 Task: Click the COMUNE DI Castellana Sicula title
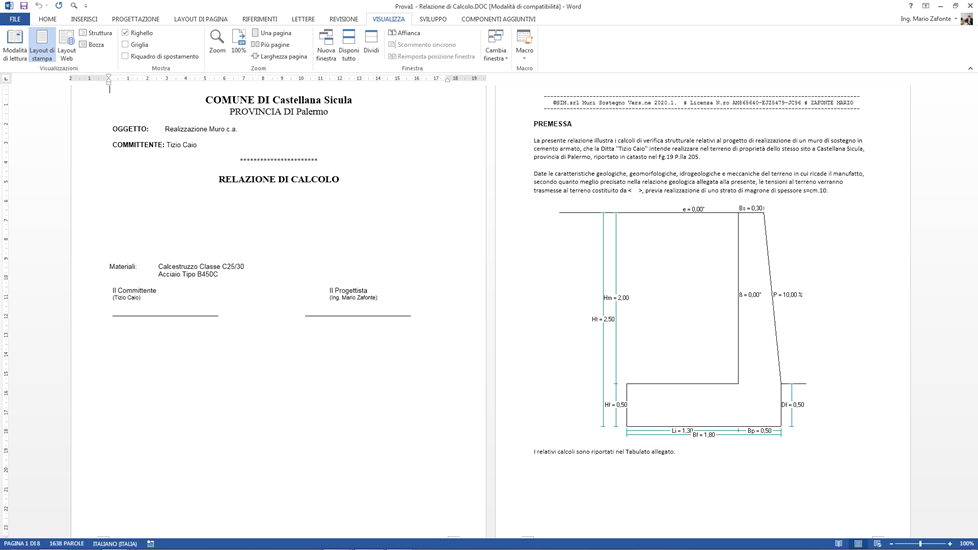tap(279, 100)
